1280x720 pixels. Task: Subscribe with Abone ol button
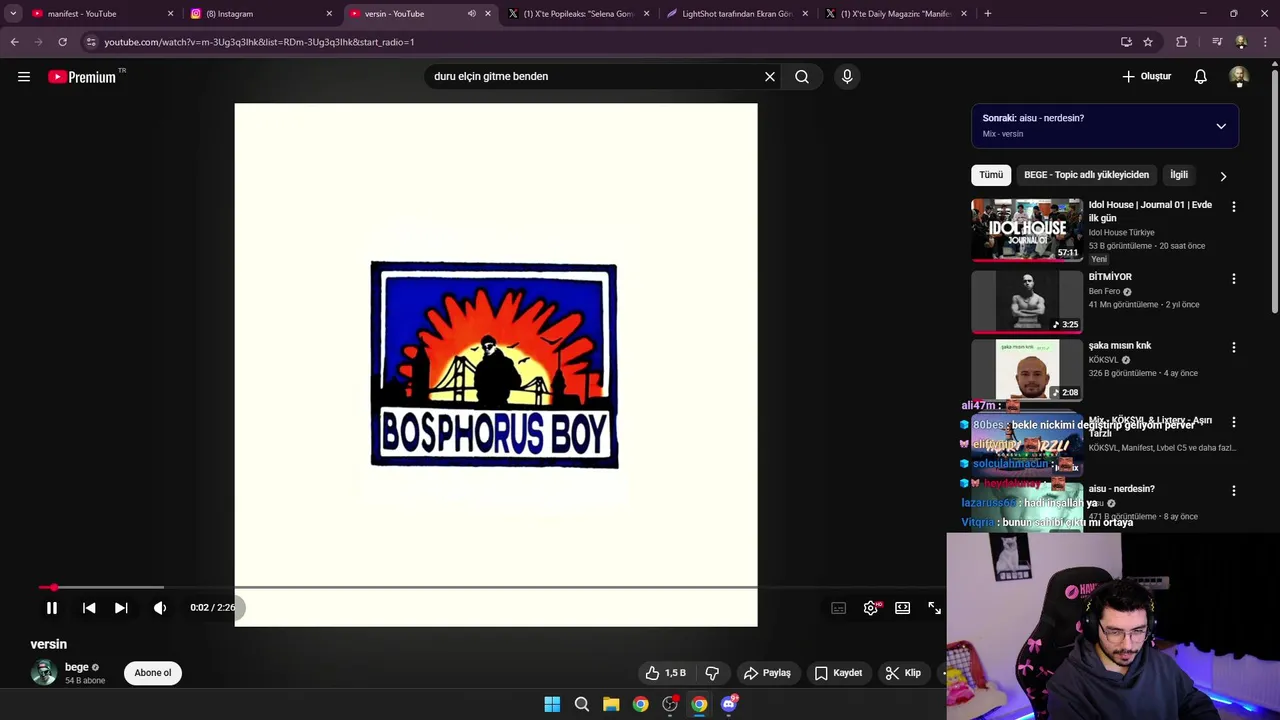153,673
